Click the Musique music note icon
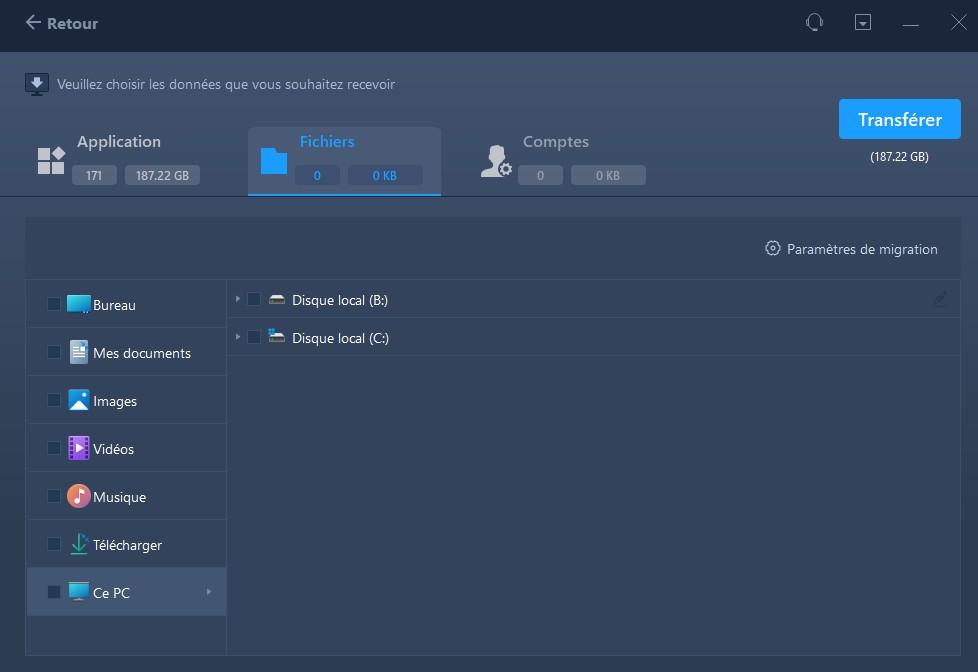 point(79,497)
